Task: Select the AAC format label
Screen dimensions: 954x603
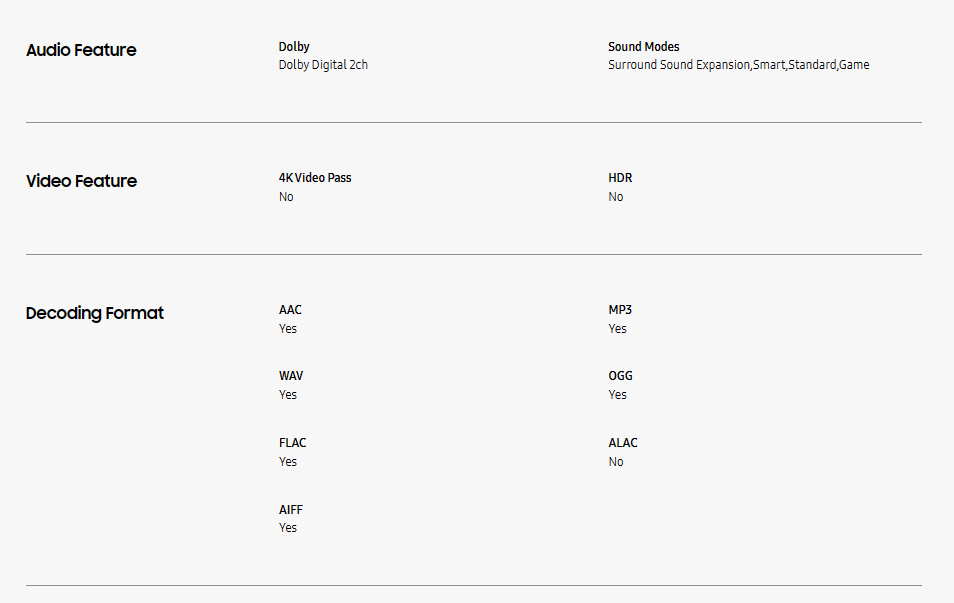Action: 290,310
